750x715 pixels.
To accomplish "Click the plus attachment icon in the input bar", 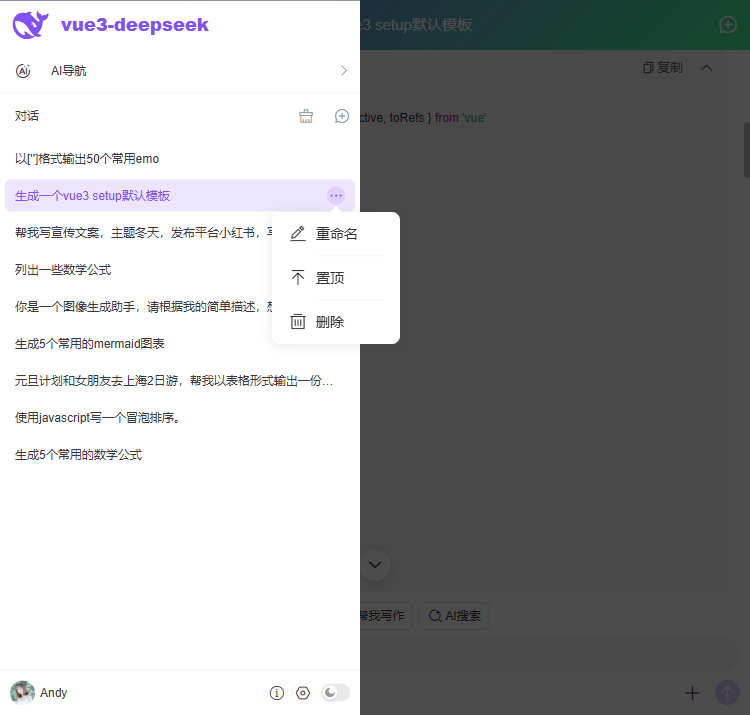I will pyautogui.click(x=692, y=693).
